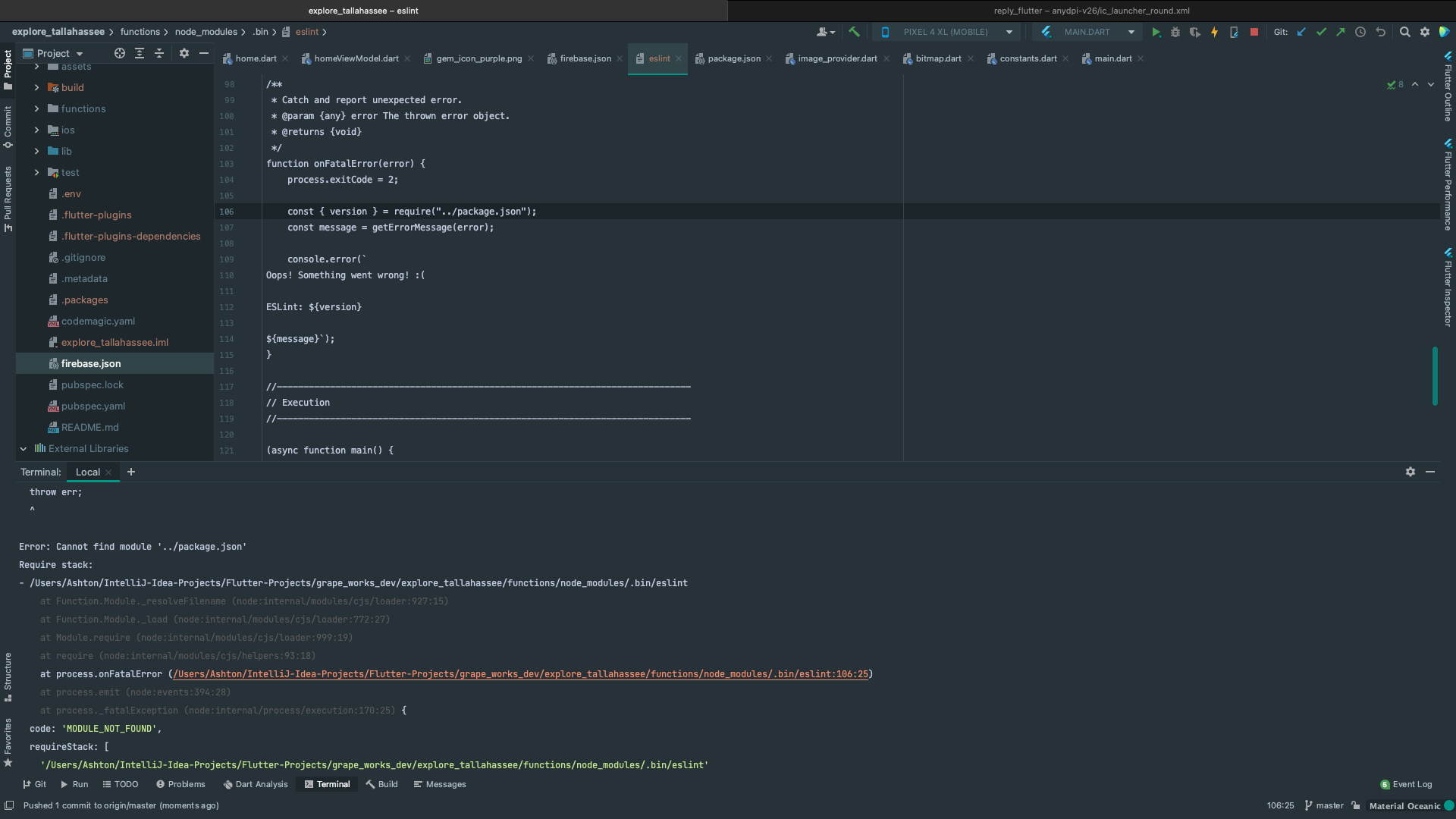
Task: Open settings from the gear icon in Terminal pane
Action: 1410,472
